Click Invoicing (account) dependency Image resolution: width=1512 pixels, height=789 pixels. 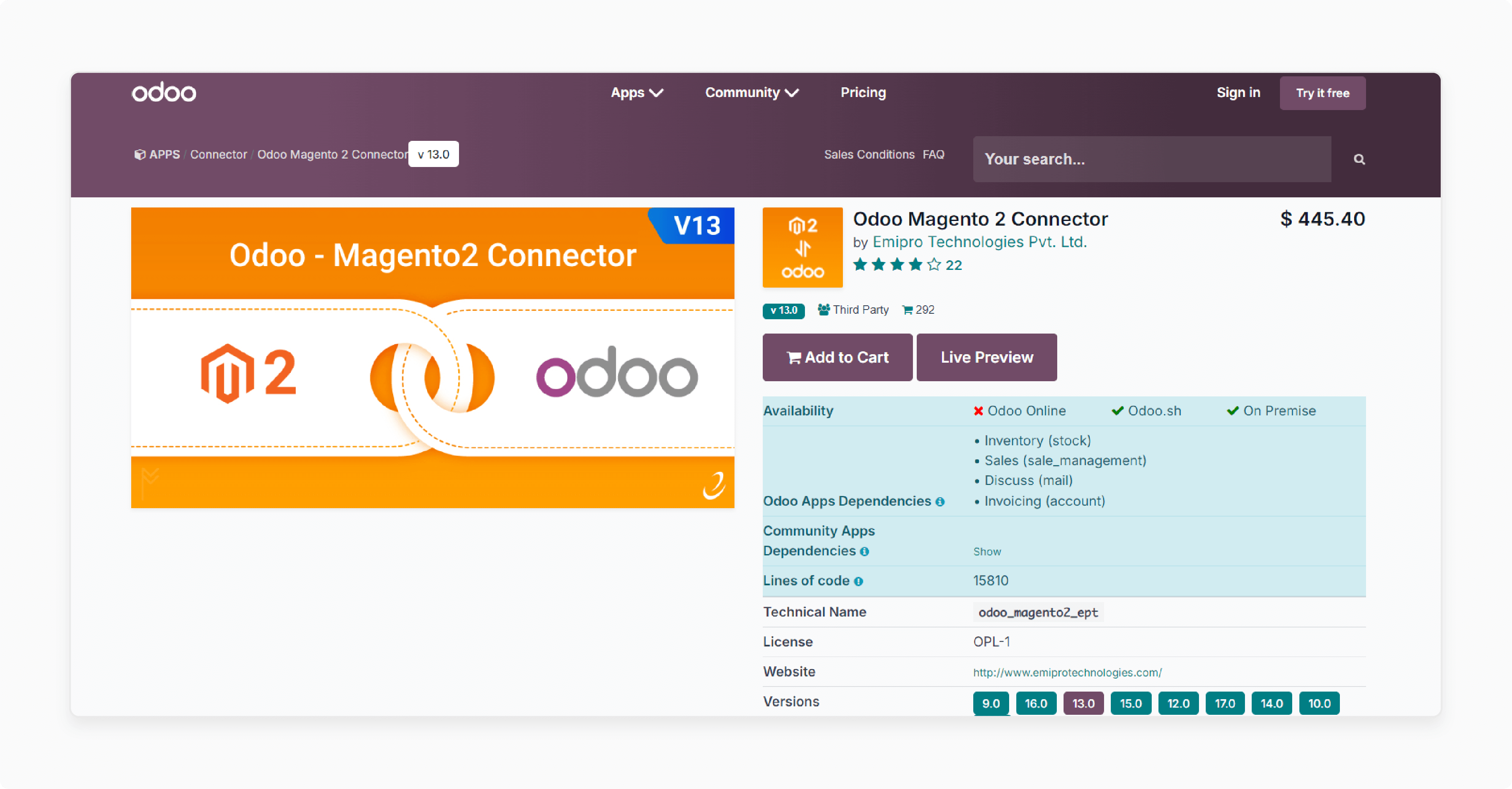click(1044, 501)
